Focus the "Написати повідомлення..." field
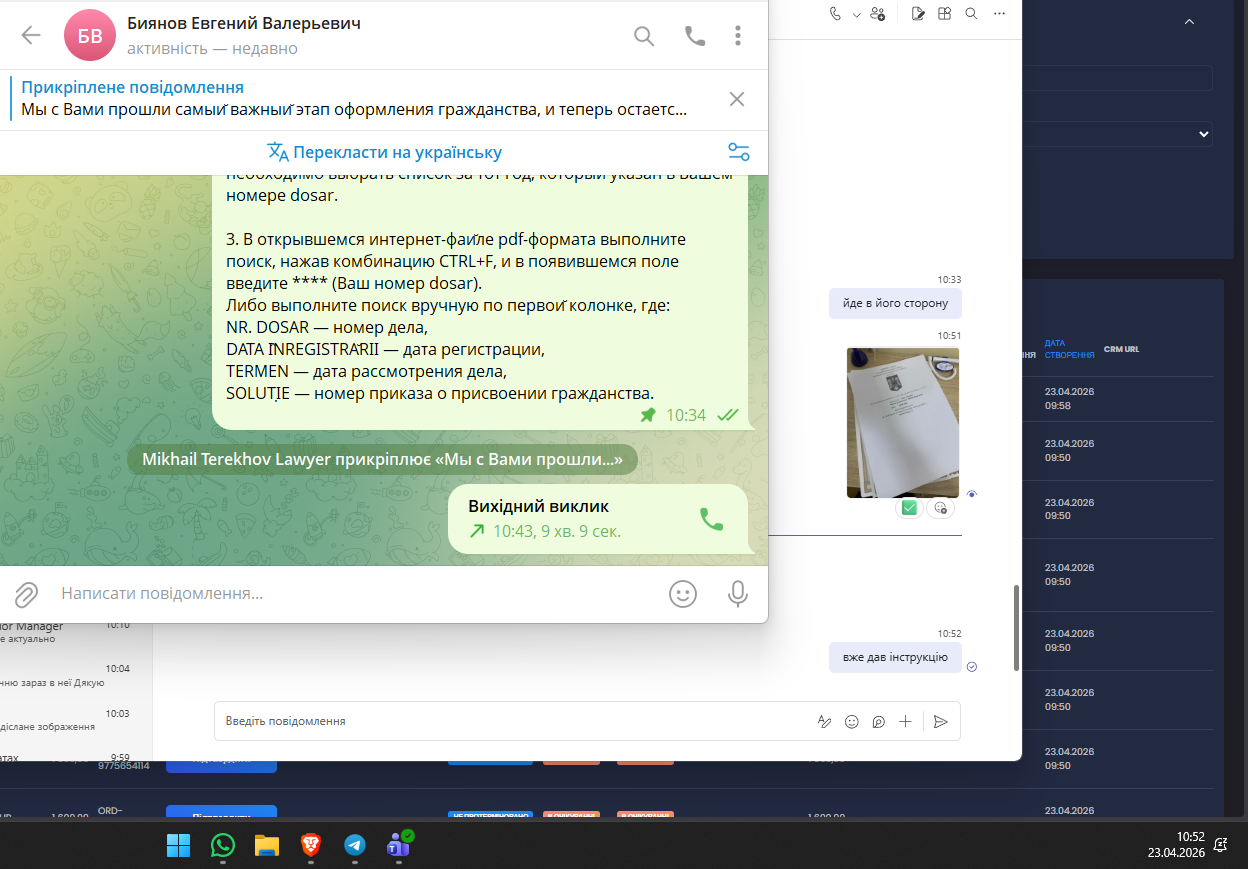Image resolution: width=1248 pixels, height=869 pixels. coord(355,594)
